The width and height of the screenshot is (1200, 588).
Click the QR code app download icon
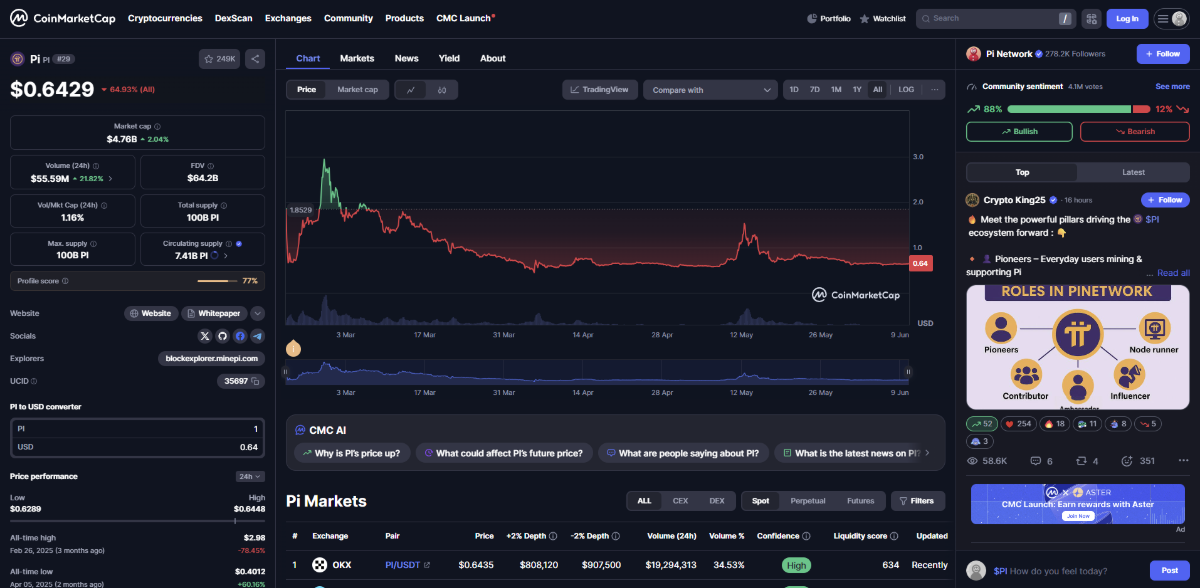[1090, 18]
